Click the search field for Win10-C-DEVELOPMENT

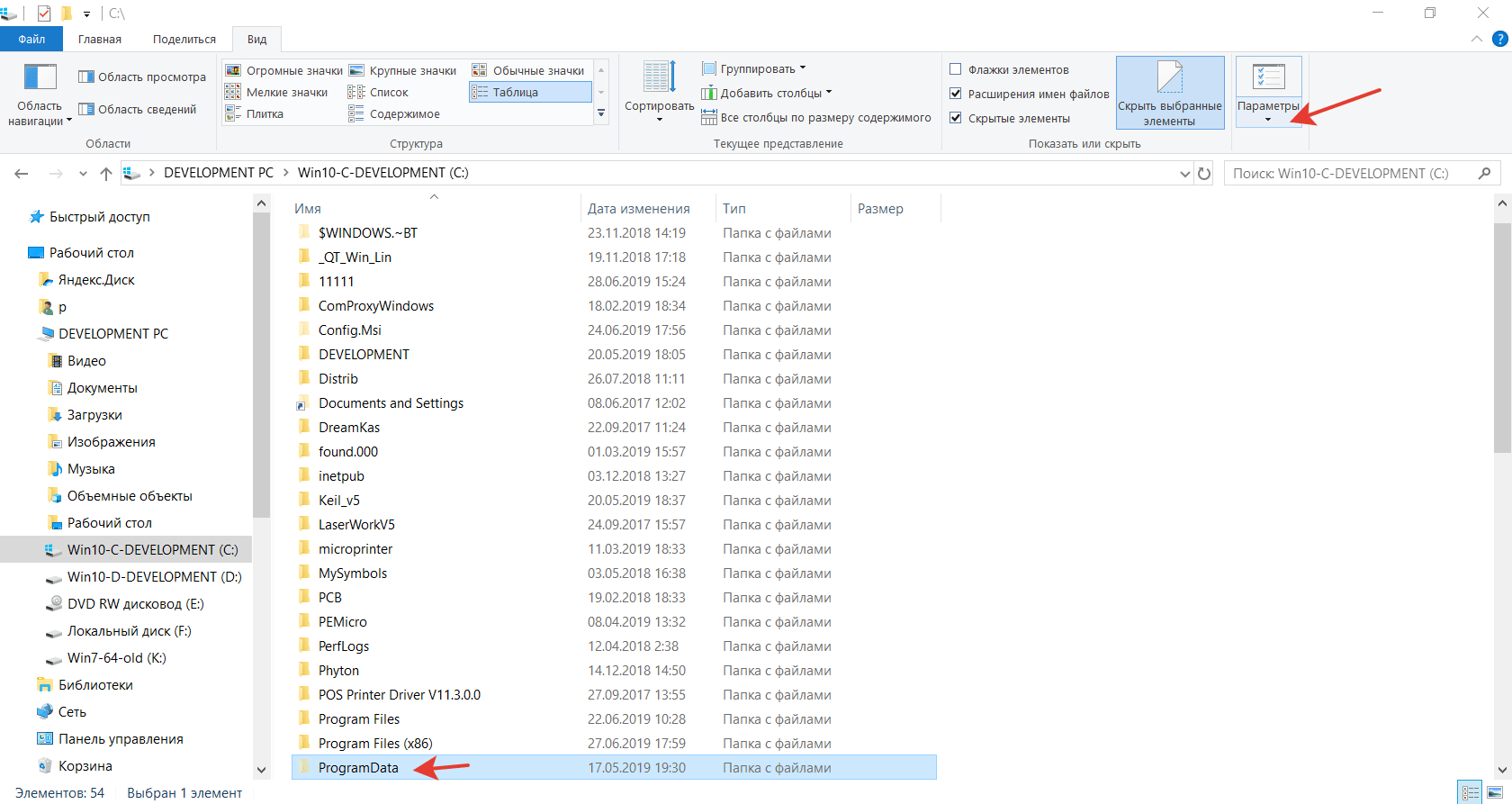coord(1350,174)
